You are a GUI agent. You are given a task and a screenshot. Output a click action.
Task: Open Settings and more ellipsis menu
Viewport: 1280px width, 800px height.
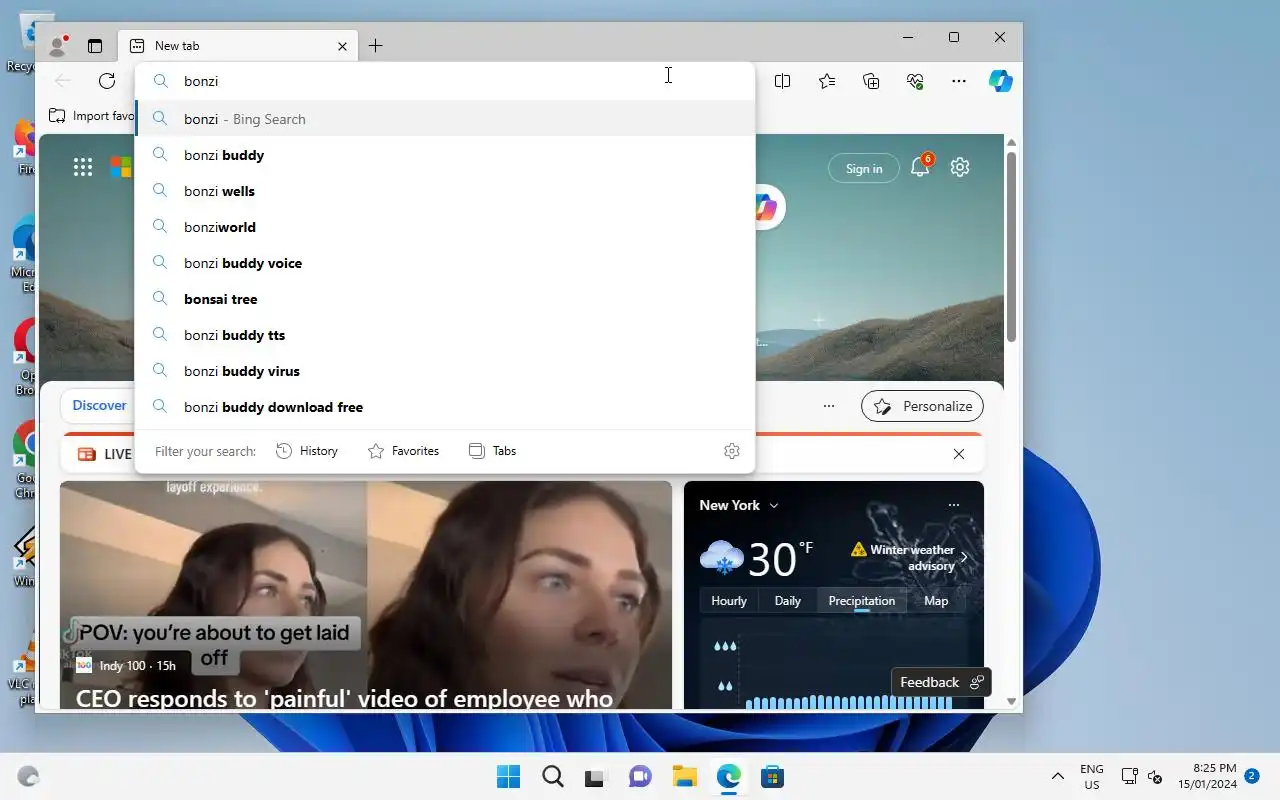tap(959, 81)
